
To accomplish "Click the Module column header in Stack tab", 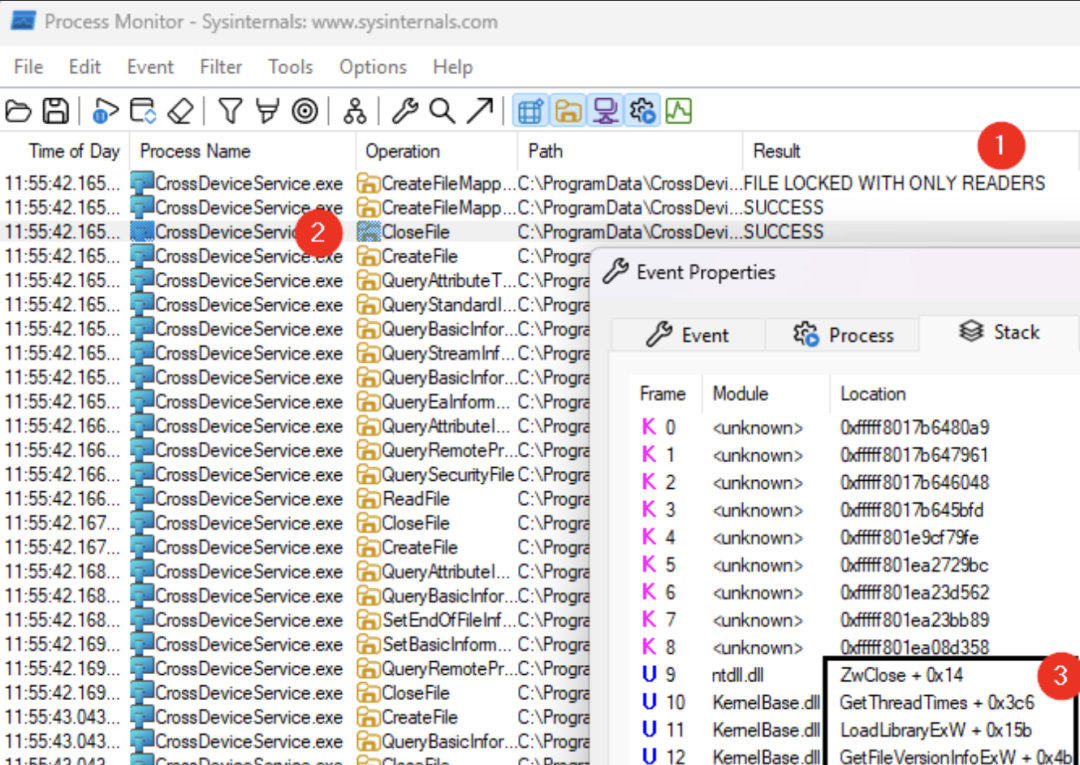I will coord(766,394).
